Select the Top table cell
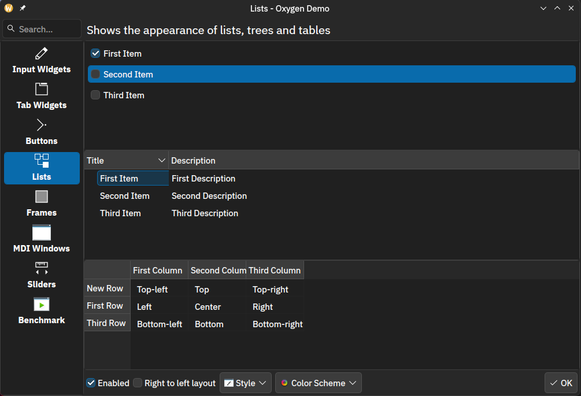This screenshot has width=581, height=396. (218, 289)
